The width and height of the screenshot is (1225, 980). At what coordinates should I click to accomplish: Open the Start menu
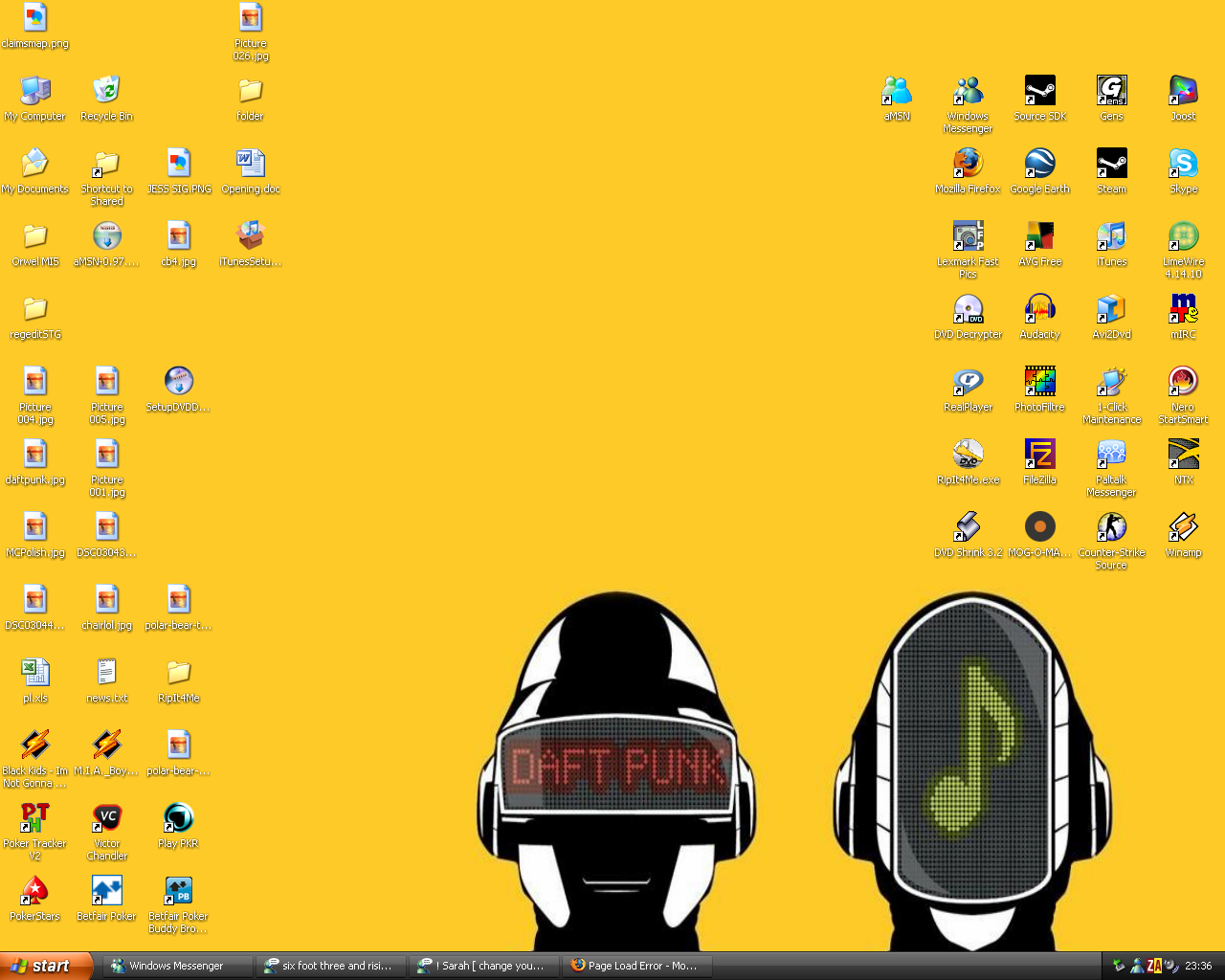tap(46, 966)
